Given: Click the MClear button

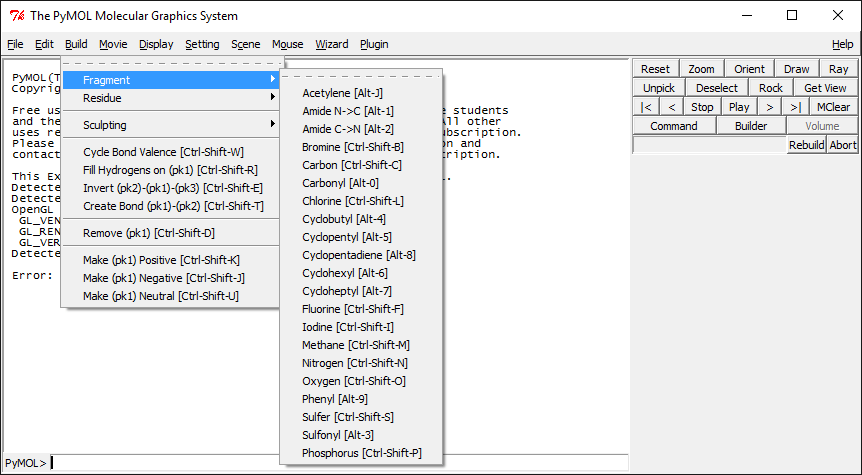Looking at the screenshot, I should (833, 107).
